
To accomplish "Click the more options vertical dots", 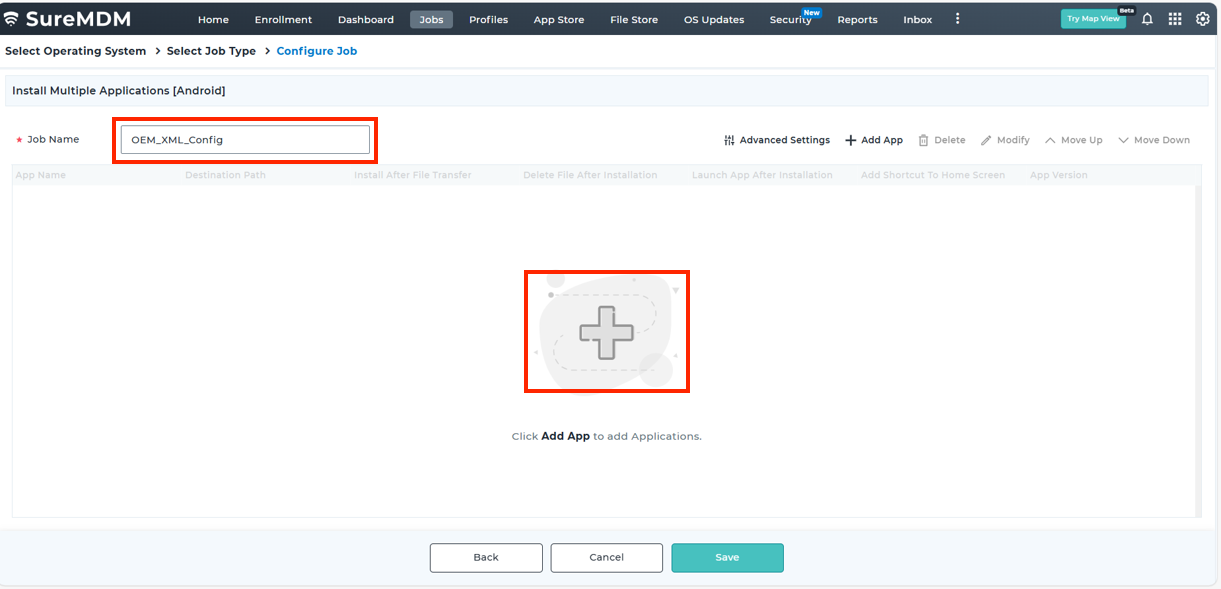I will pyautogui.click(x=957, y=19).
